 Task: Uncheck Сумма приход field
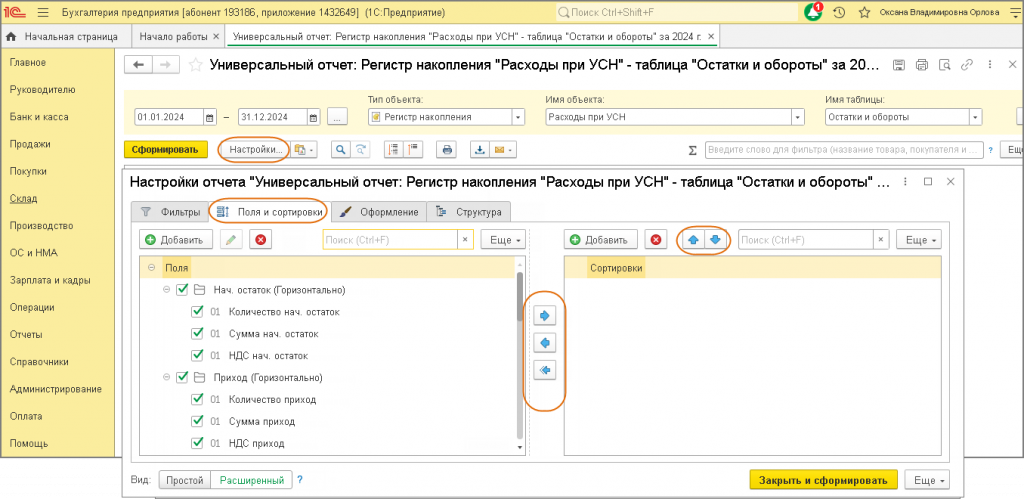click(197, 421)
